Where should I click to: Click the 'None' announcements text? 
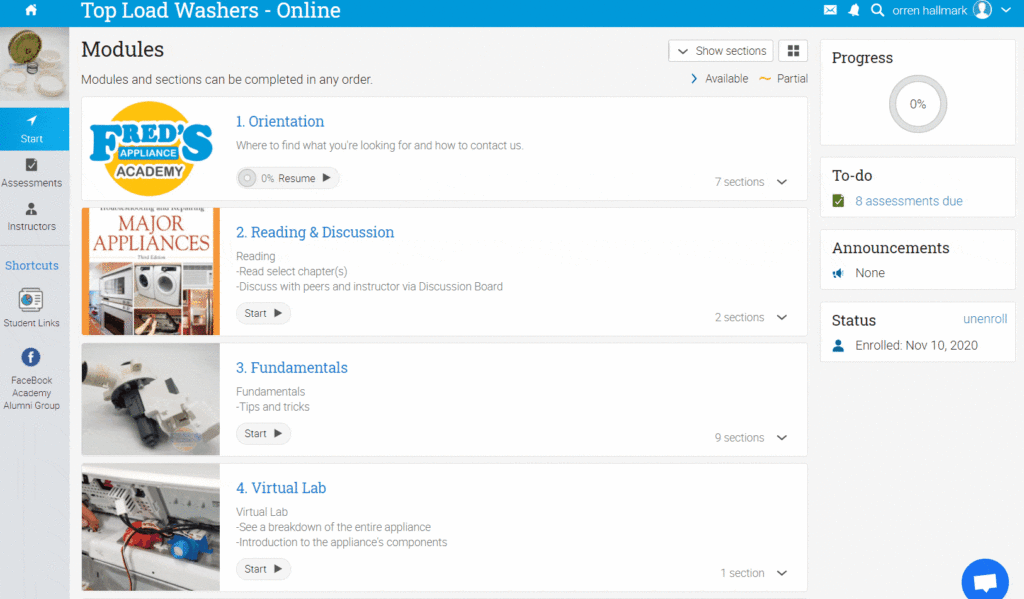click(870, 273)
